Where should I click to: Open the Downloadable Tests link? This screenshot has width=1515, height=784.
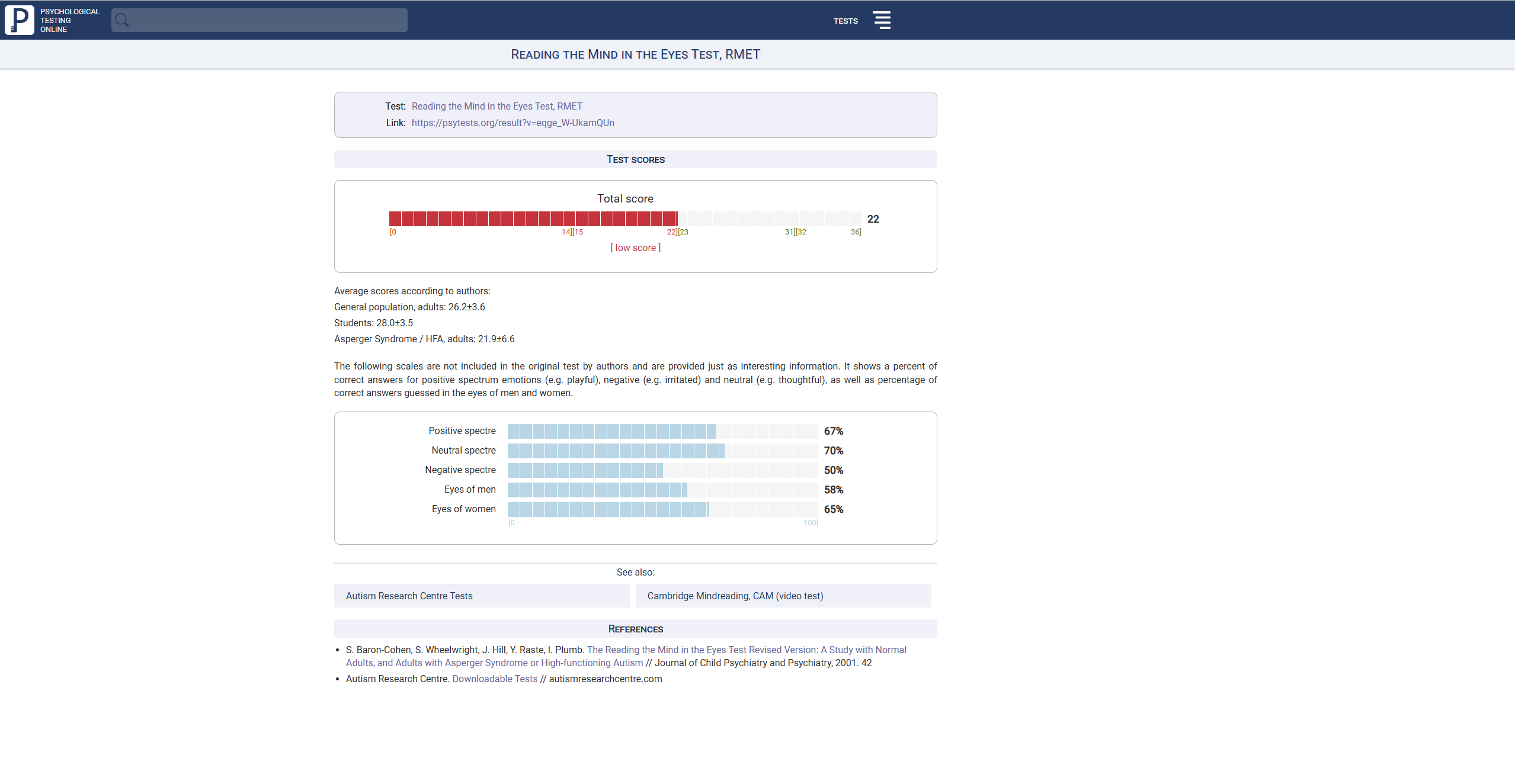[495, 679]
